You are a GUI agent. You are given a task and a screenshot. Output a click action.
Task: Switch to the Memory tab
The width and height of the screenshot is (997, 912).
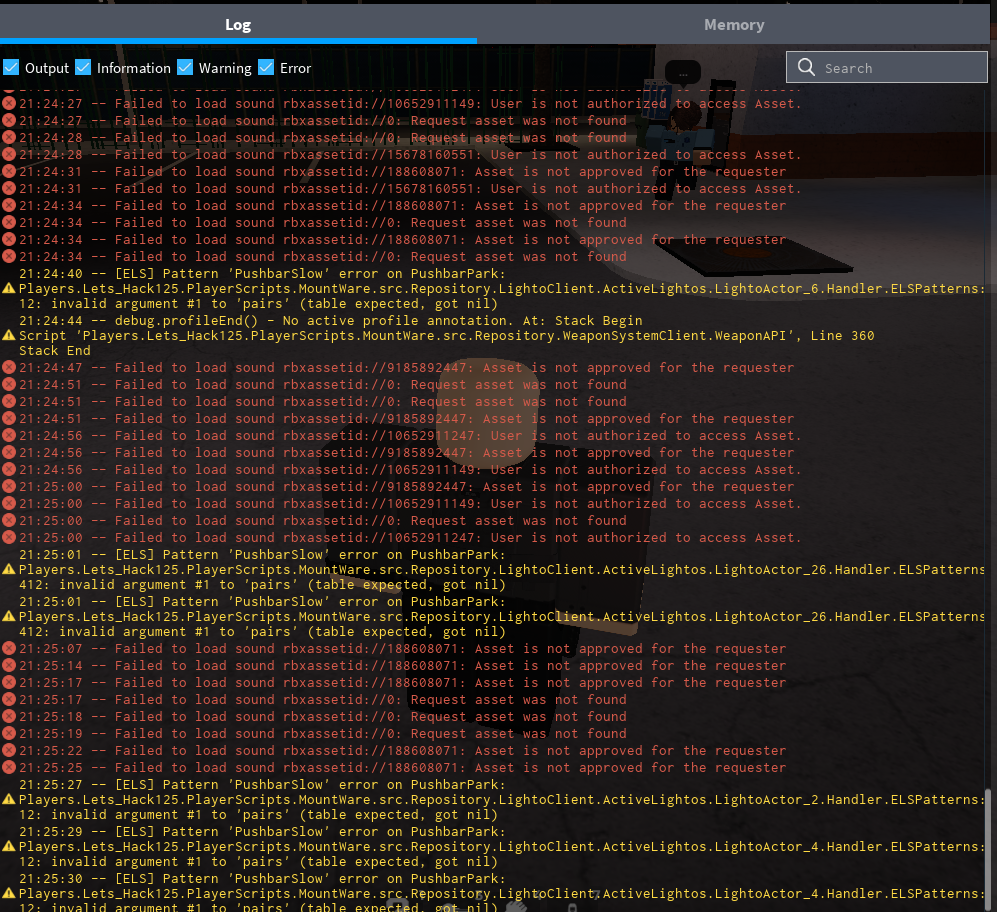[x=734, y=25]
